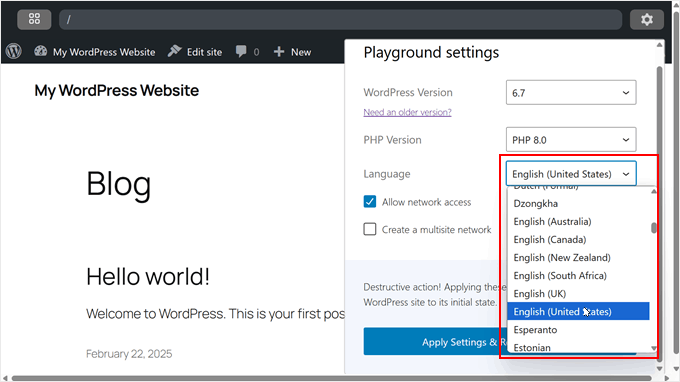The image size is (680, 382).
Task: Click language list scroll down arrow
Action: [x=654, y=348]
